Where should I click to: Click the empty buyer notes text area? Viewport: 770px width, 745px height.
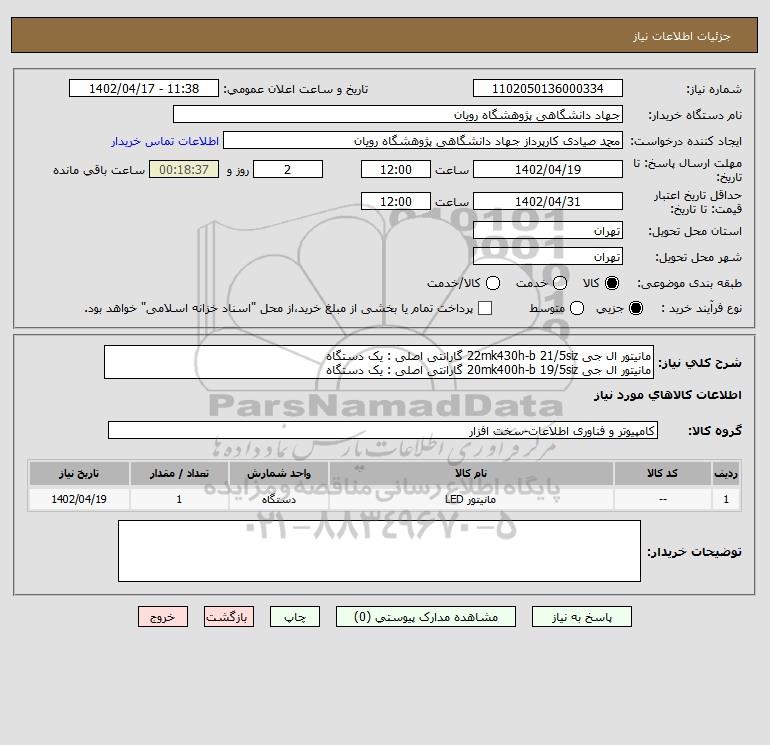coord(379,551)
